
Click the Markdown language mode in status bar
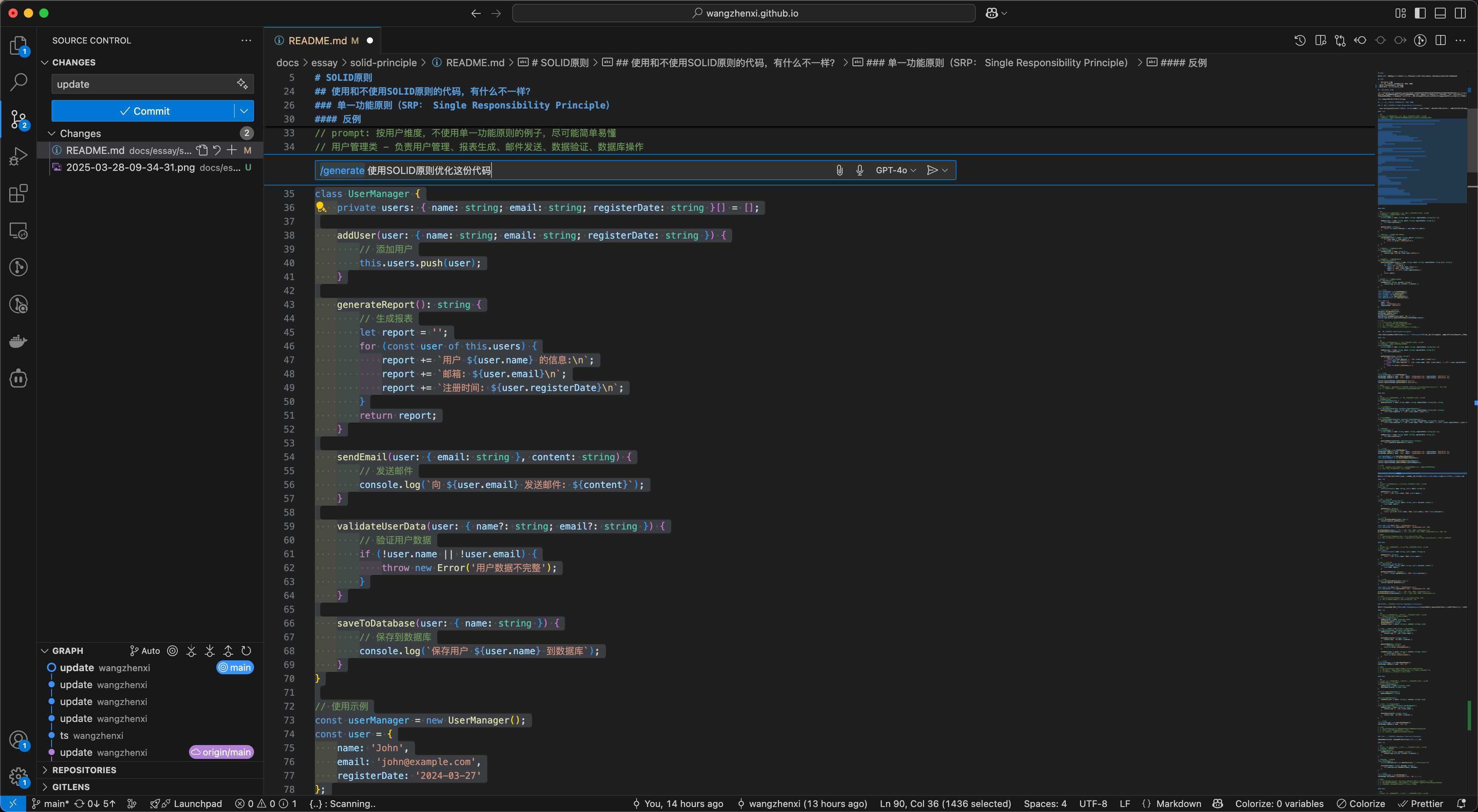1178,804
